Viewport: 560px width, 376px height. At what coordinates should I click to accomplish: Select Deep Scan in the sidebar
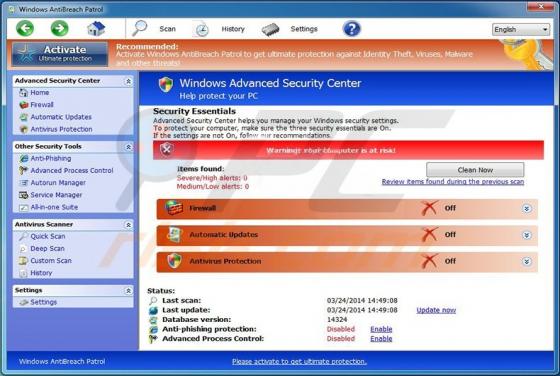click(x=48, y=249)
